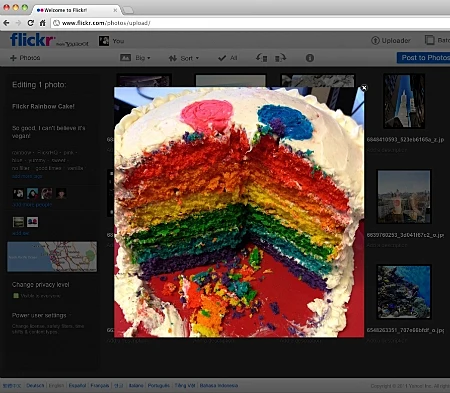This screenshot has width=450, height=393.
Task: Switch language to Tiếng Việt
Action: click(x=185, y=386)
